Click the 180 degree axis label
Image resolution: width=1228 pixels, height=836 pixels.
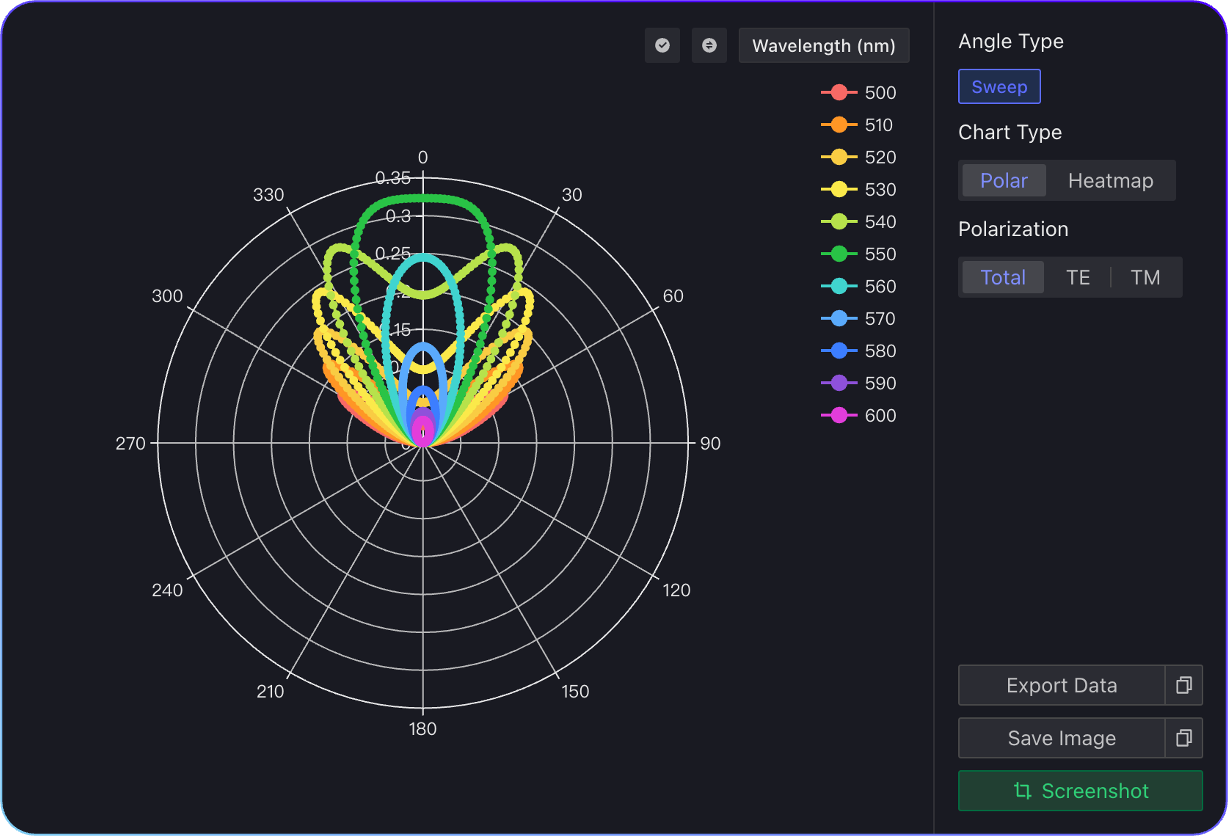tap(423, 729)
